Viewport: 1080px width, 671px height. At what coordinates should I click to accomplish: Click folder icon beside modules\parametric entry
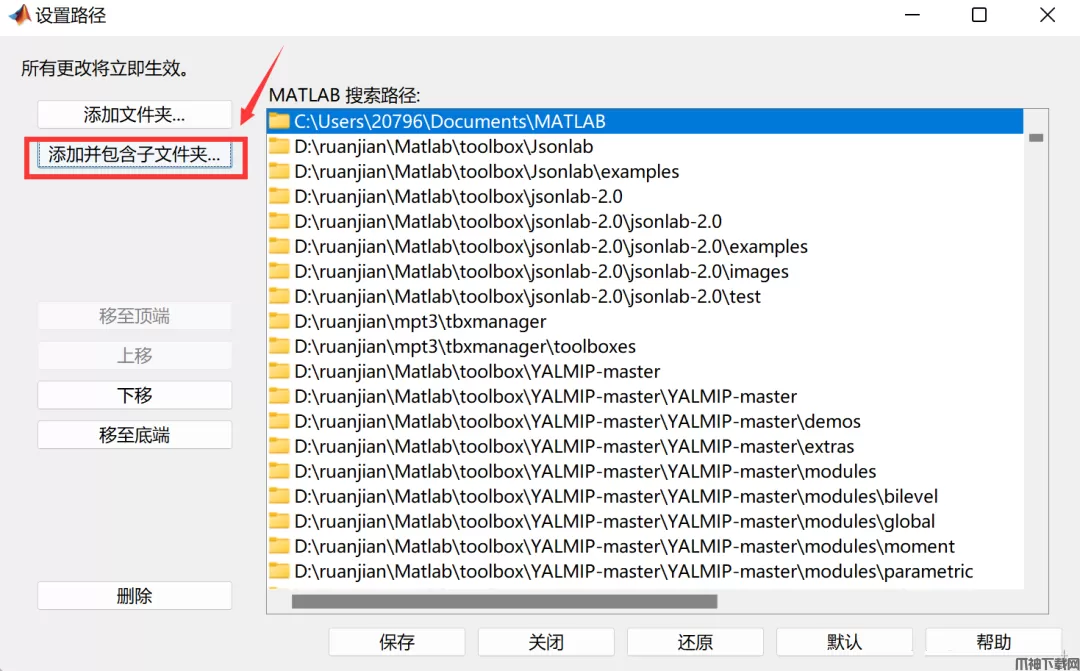(279, 572)
